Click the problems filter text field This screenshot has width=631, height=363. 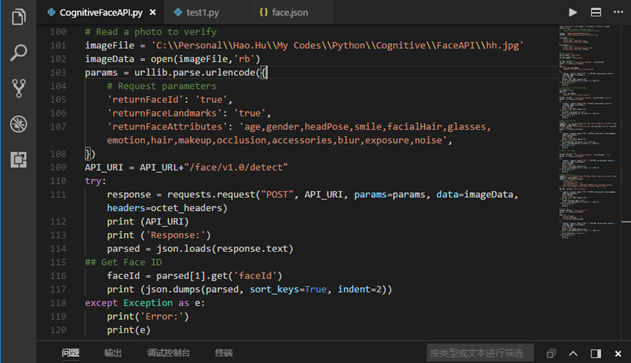[480, 353]
